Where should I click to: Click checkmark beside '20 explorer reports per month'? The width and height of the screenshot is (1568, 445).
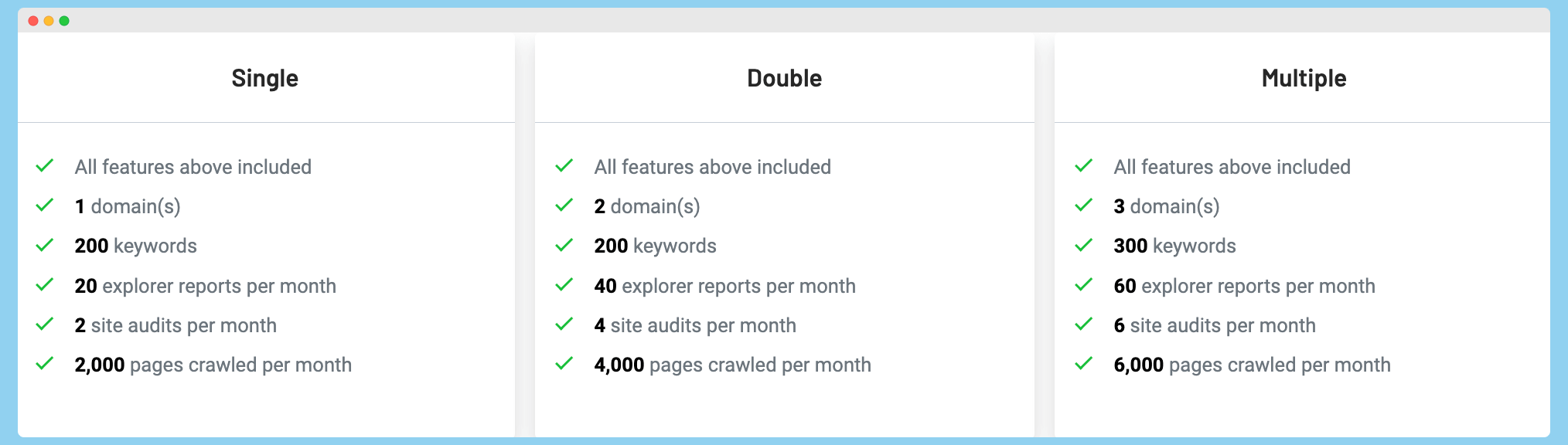coord(45,284)
